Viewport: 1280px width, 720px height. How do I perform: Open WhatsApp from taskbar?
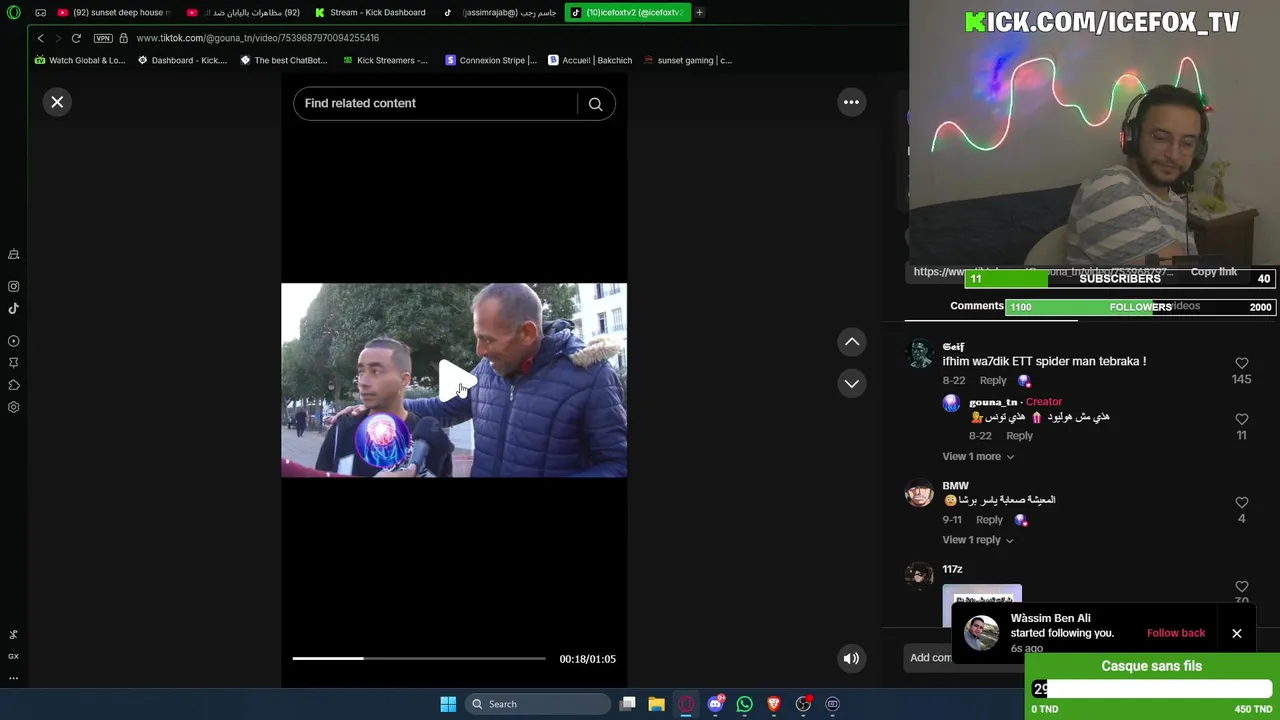(x=744, y=704)
